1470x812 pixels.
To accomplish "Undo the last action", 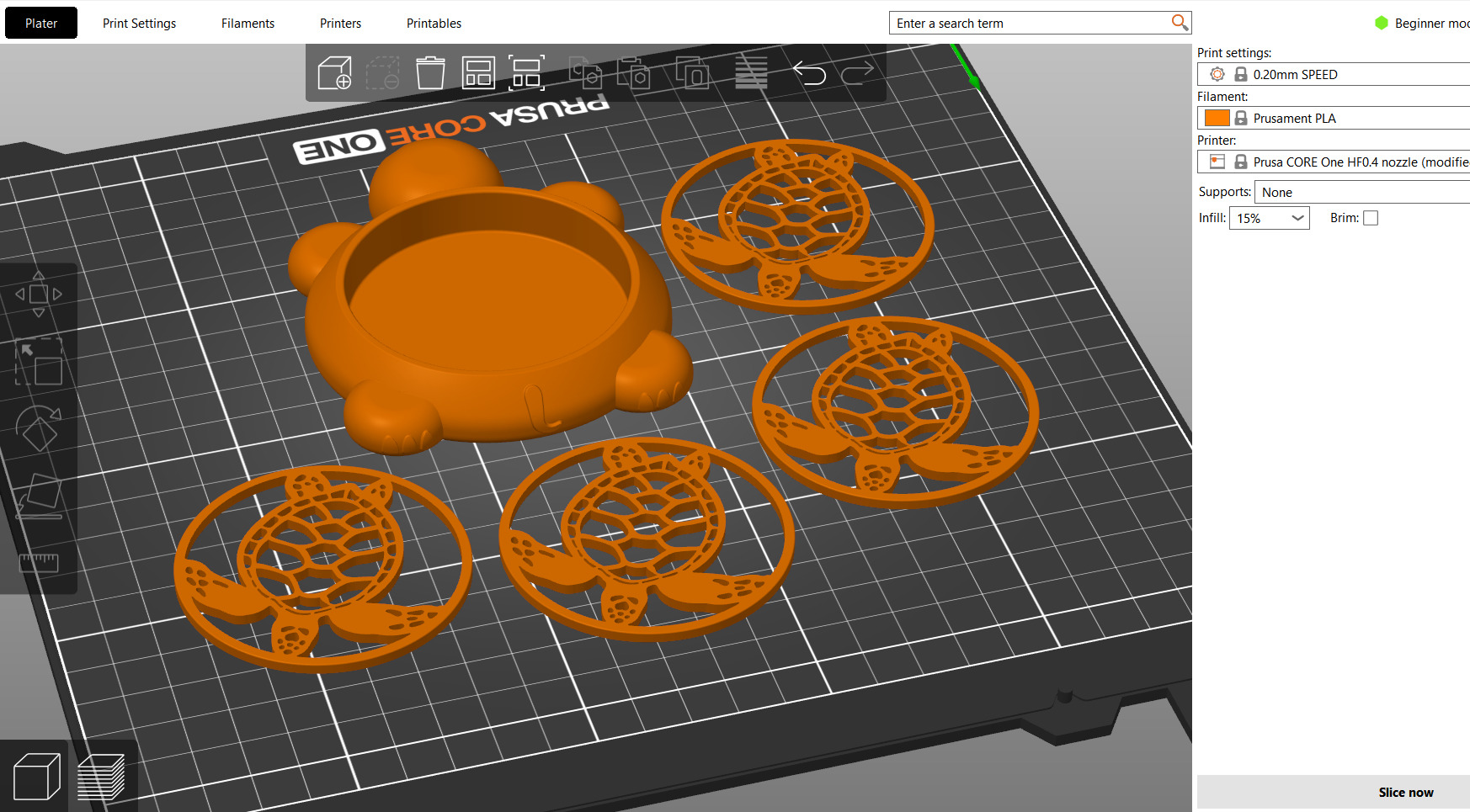I will tap(809, 73).
